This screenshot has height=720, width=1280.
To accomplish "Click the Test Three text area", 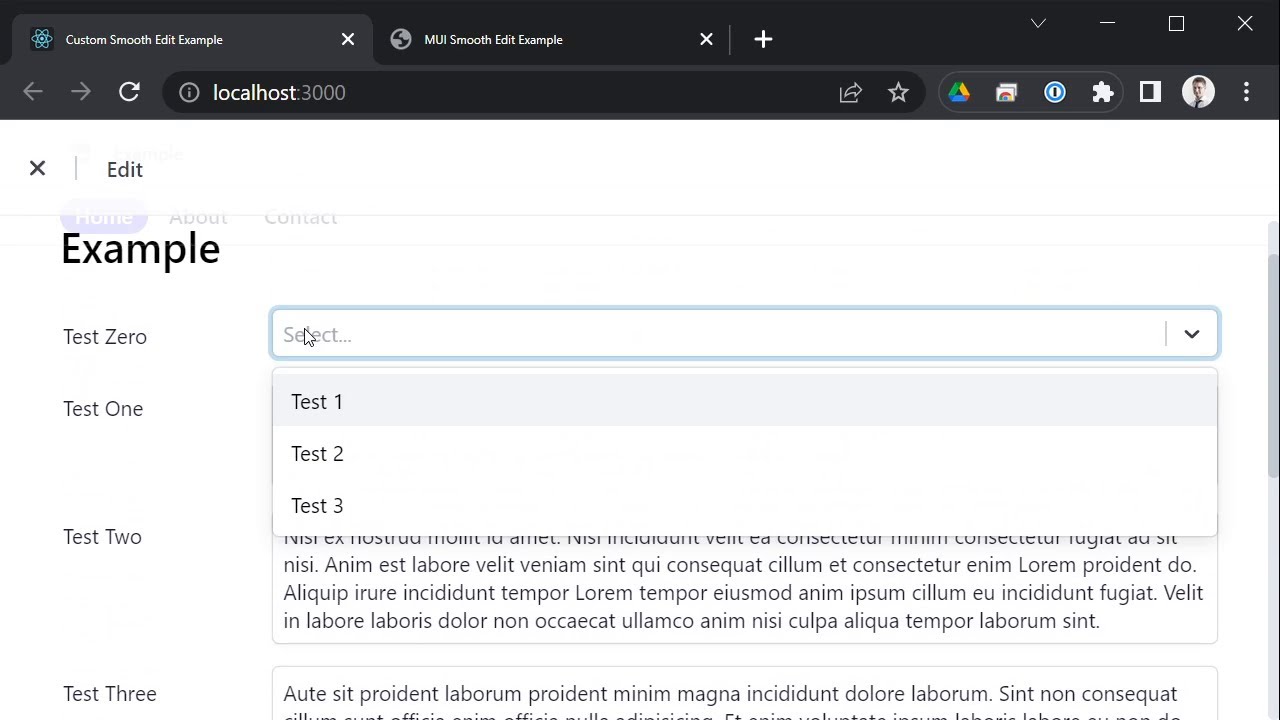I will click(x=744, y=693).
